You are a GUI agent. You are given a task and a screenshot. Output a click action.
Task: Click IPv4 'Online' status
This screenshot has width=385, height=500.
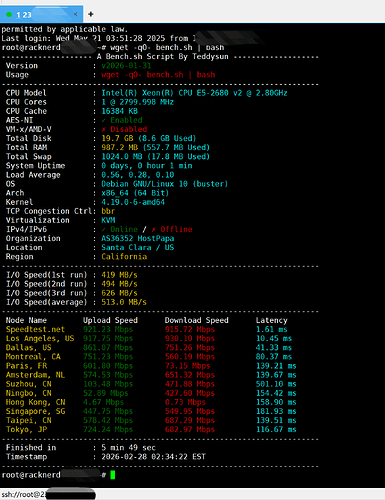pyautogui.click(x=124, y=229)
